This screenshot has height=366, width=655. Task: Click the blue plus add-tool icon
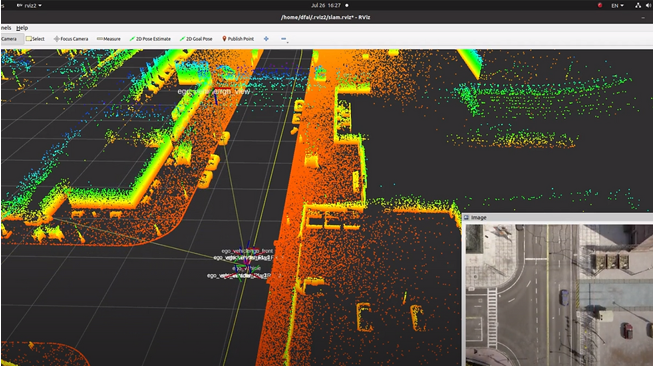[x=266, y=39]
